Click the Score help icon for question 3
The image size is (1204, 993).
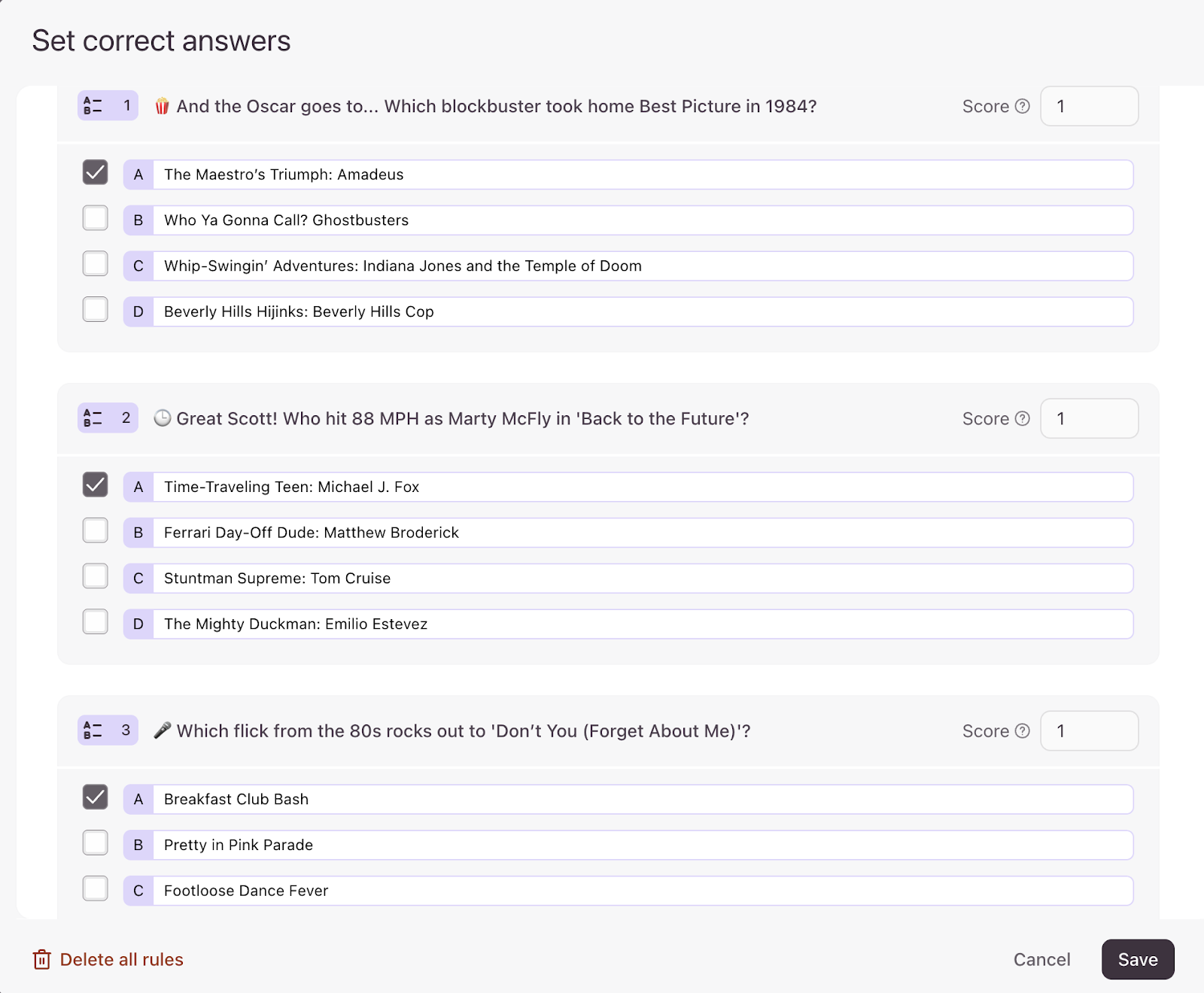pos(1022,730)
